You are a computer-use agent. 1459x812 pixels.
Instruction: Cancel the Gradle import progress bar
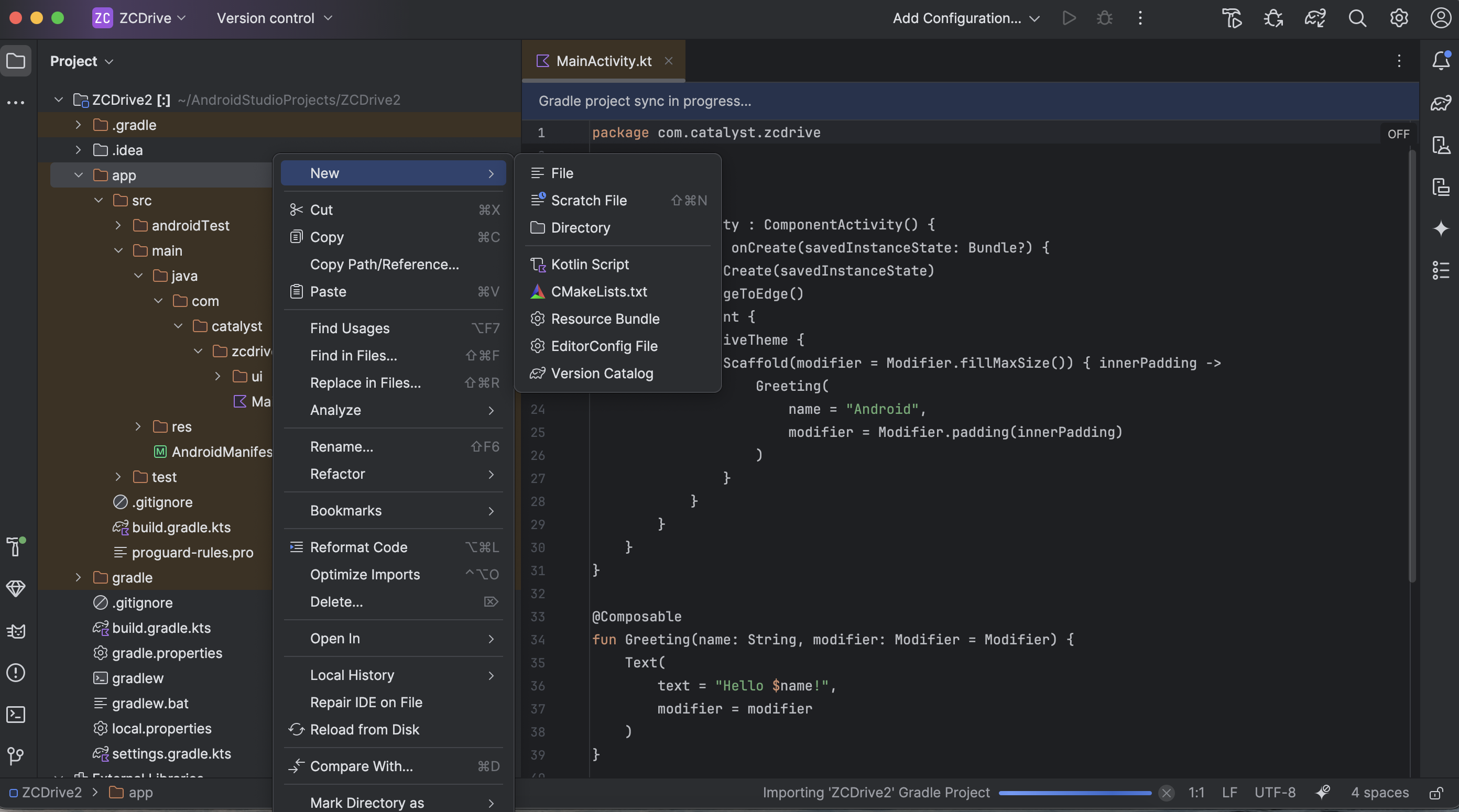pyautogui.click(x=1166, y=793)
